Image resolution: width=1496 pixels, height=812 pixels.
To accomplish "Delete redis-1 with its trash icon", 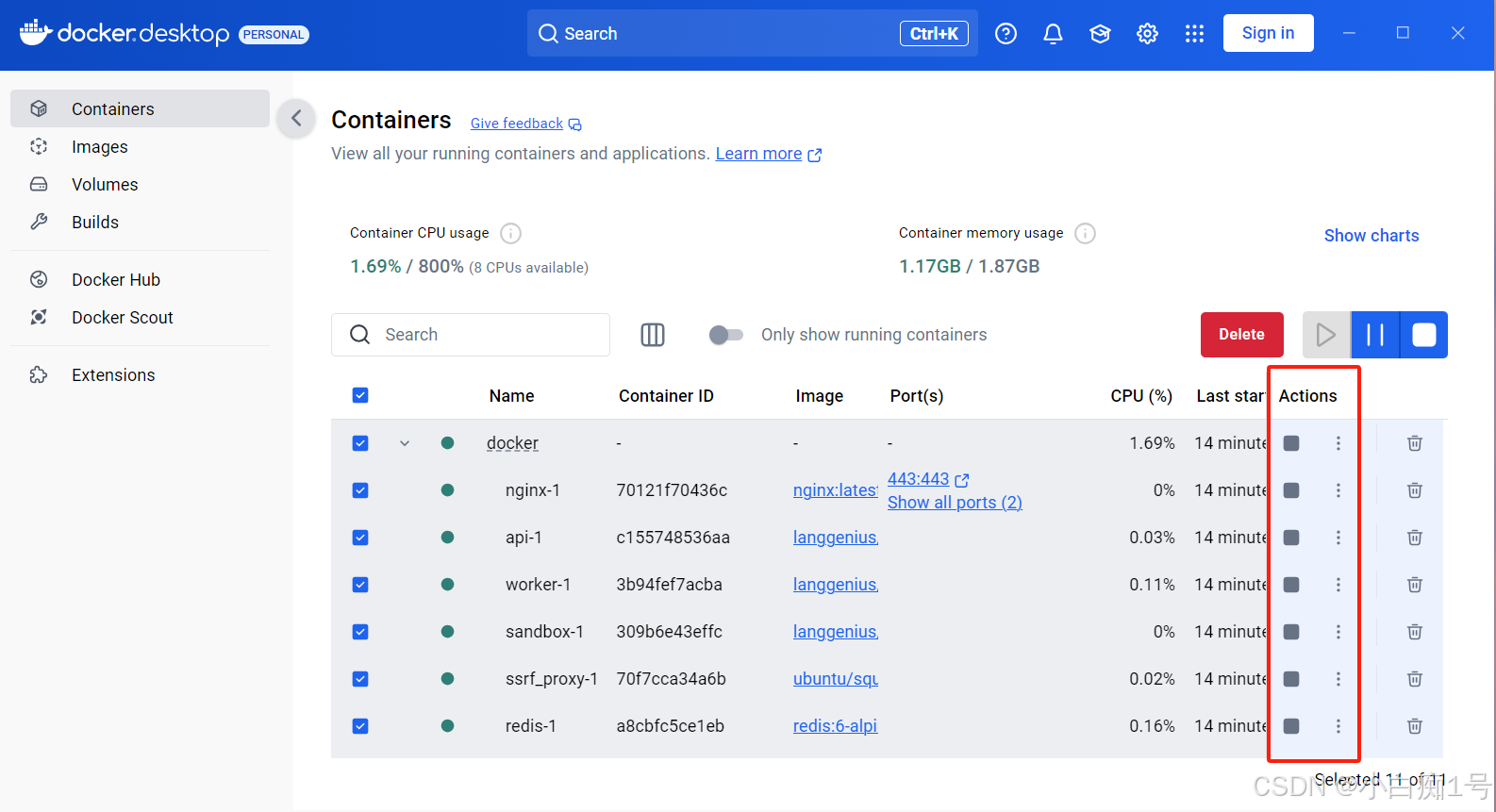I will point(1415,726).
